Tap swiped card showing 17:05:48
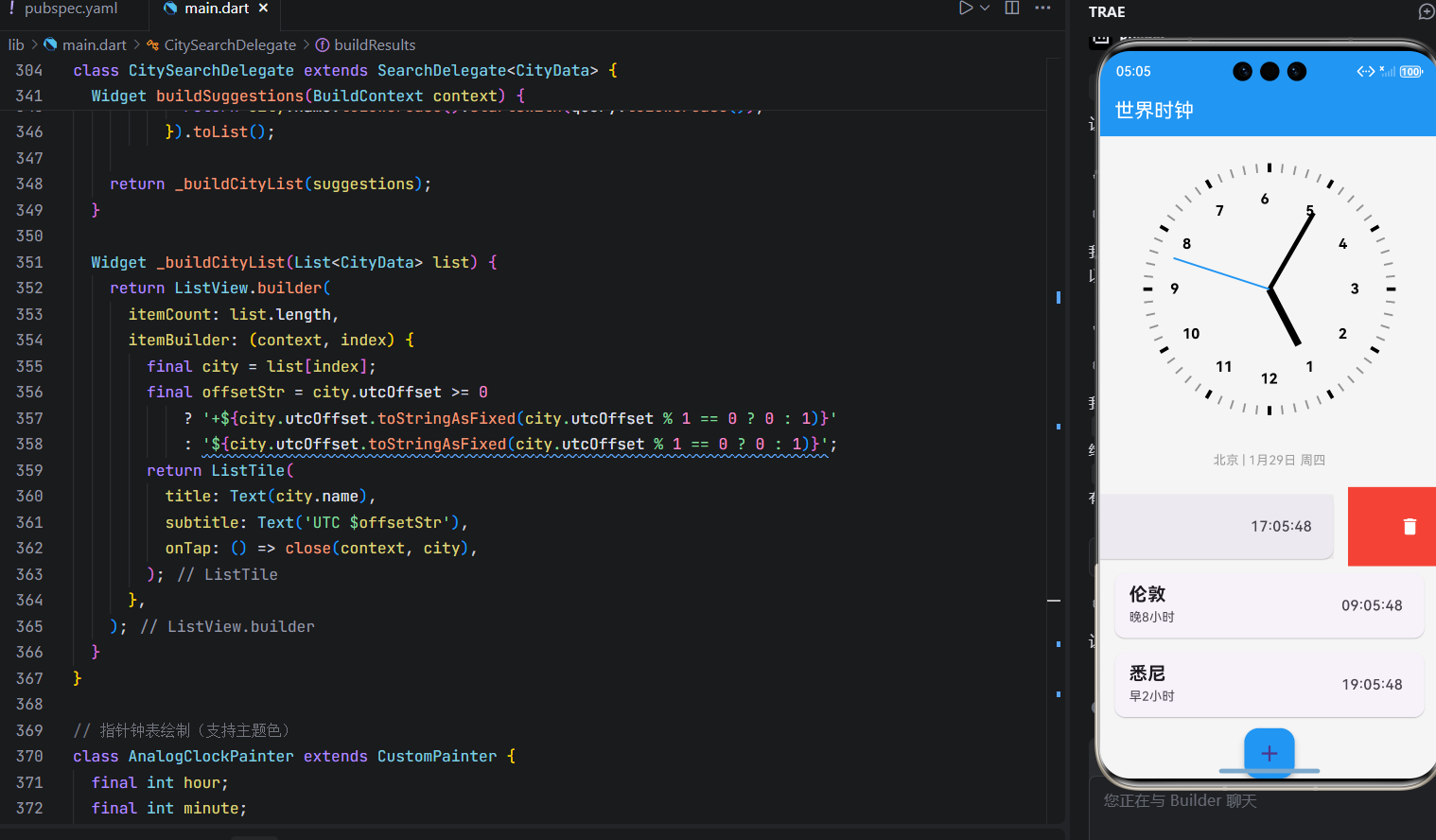The height and width of the screenshot is (840, 1436). click(x=1217, y=526)
